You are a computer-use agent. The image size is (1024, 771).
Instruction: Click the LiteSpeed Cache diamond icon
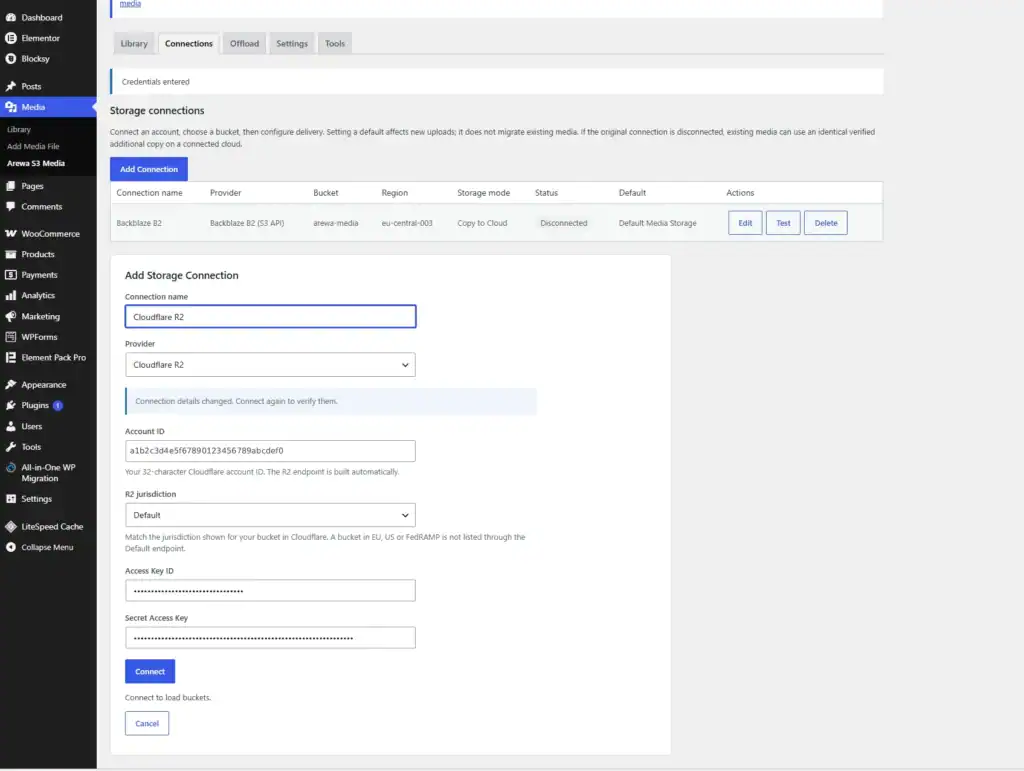10,526
